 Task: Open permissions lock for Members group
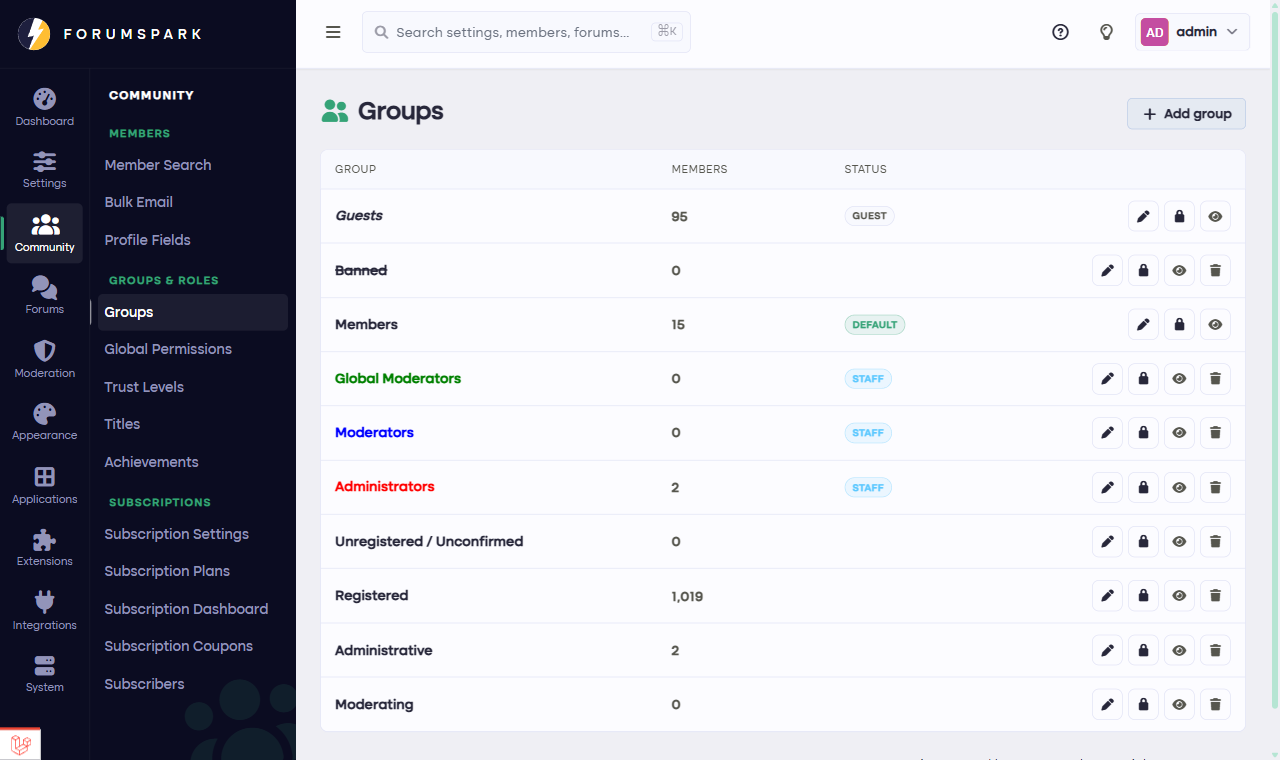coord(1180,324)
